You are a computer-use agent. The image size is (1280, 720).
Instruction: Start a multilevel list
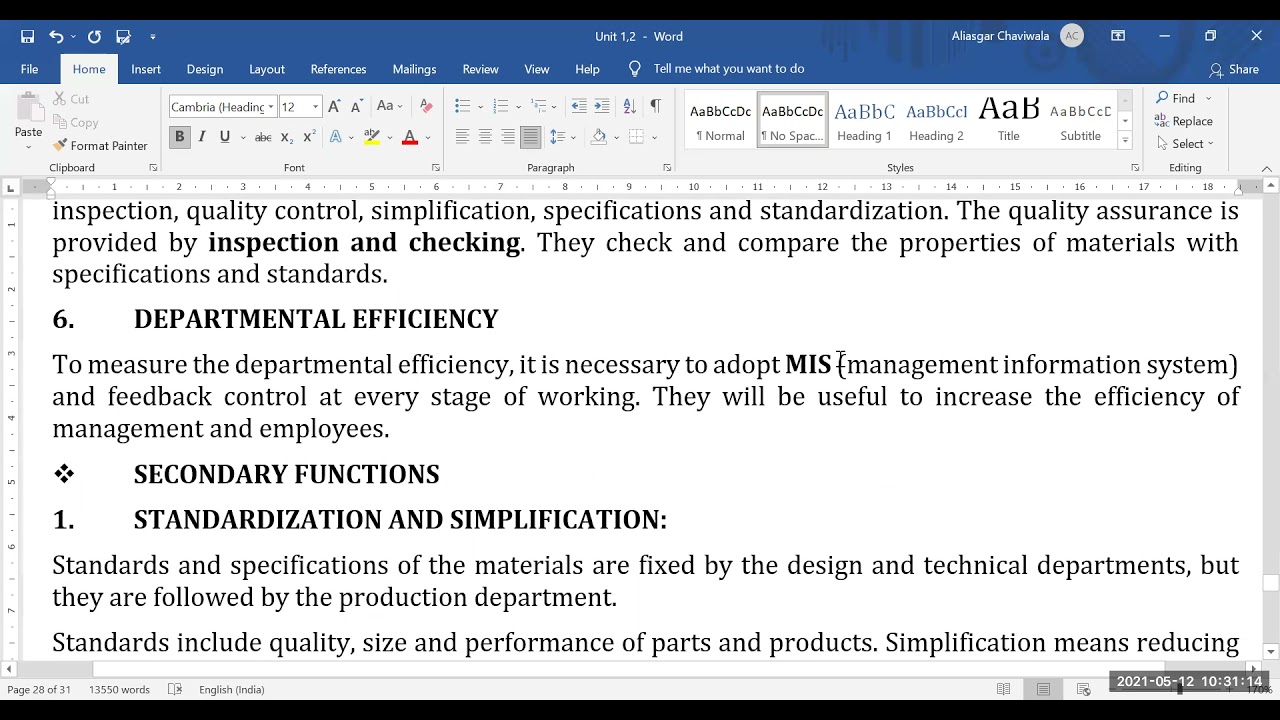pos(539,106)
